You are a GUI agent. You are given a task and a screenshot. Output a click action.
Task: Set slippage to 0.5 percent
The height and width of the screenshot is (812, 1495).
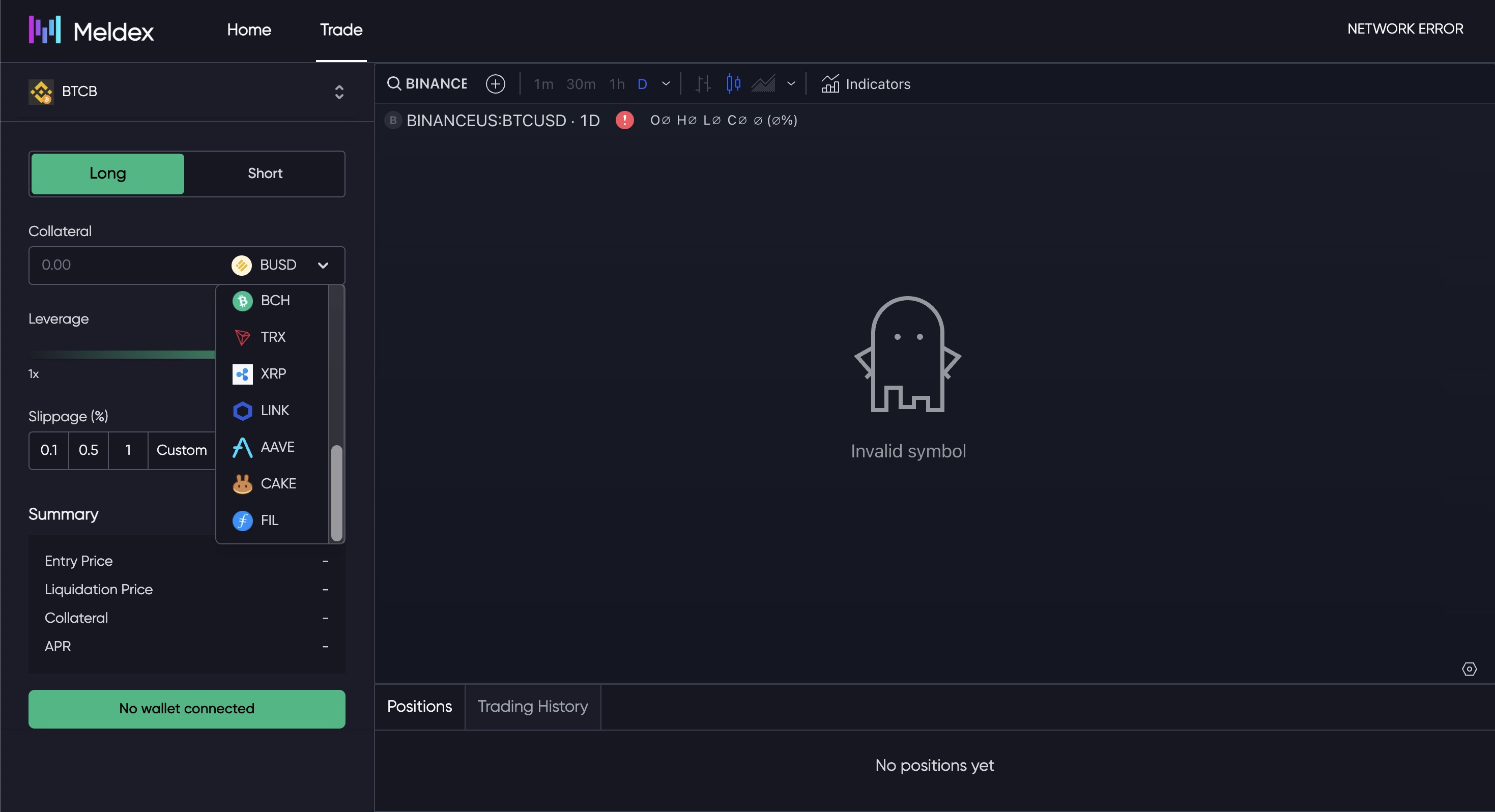coord(88,450)
